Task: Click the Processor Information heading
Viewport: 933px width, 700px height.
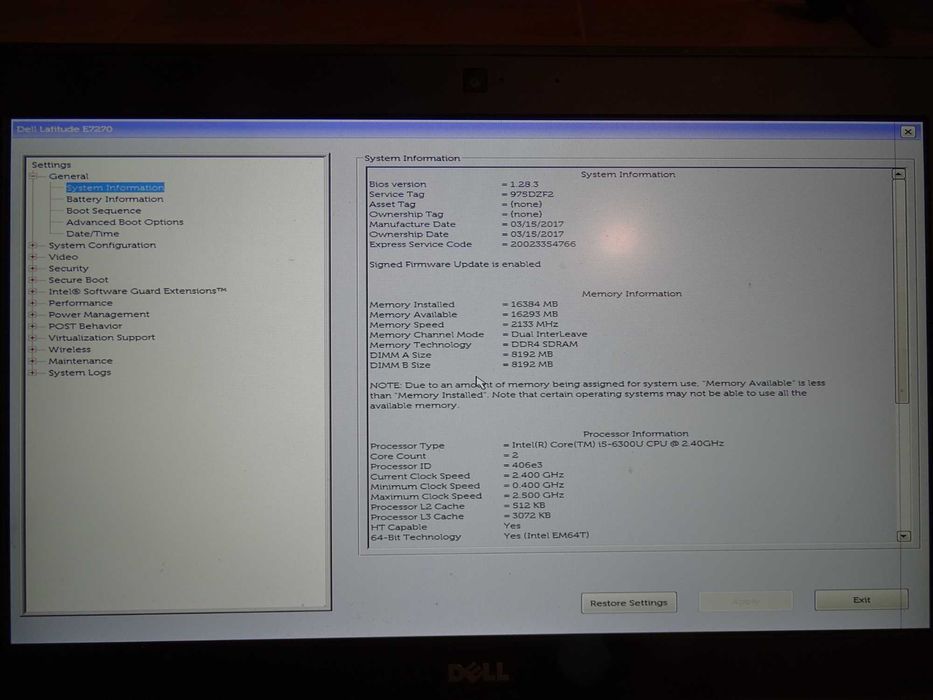Action: [635, 433]
